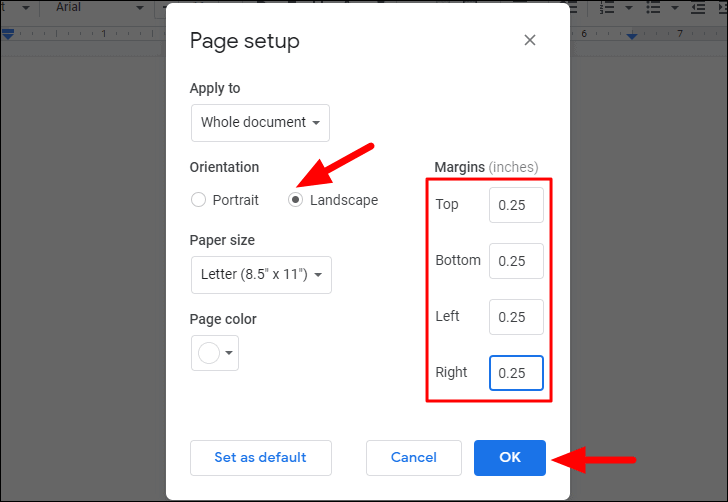Click the Right margin field
This screenshot has height=502, width=728.
[516, 373]
